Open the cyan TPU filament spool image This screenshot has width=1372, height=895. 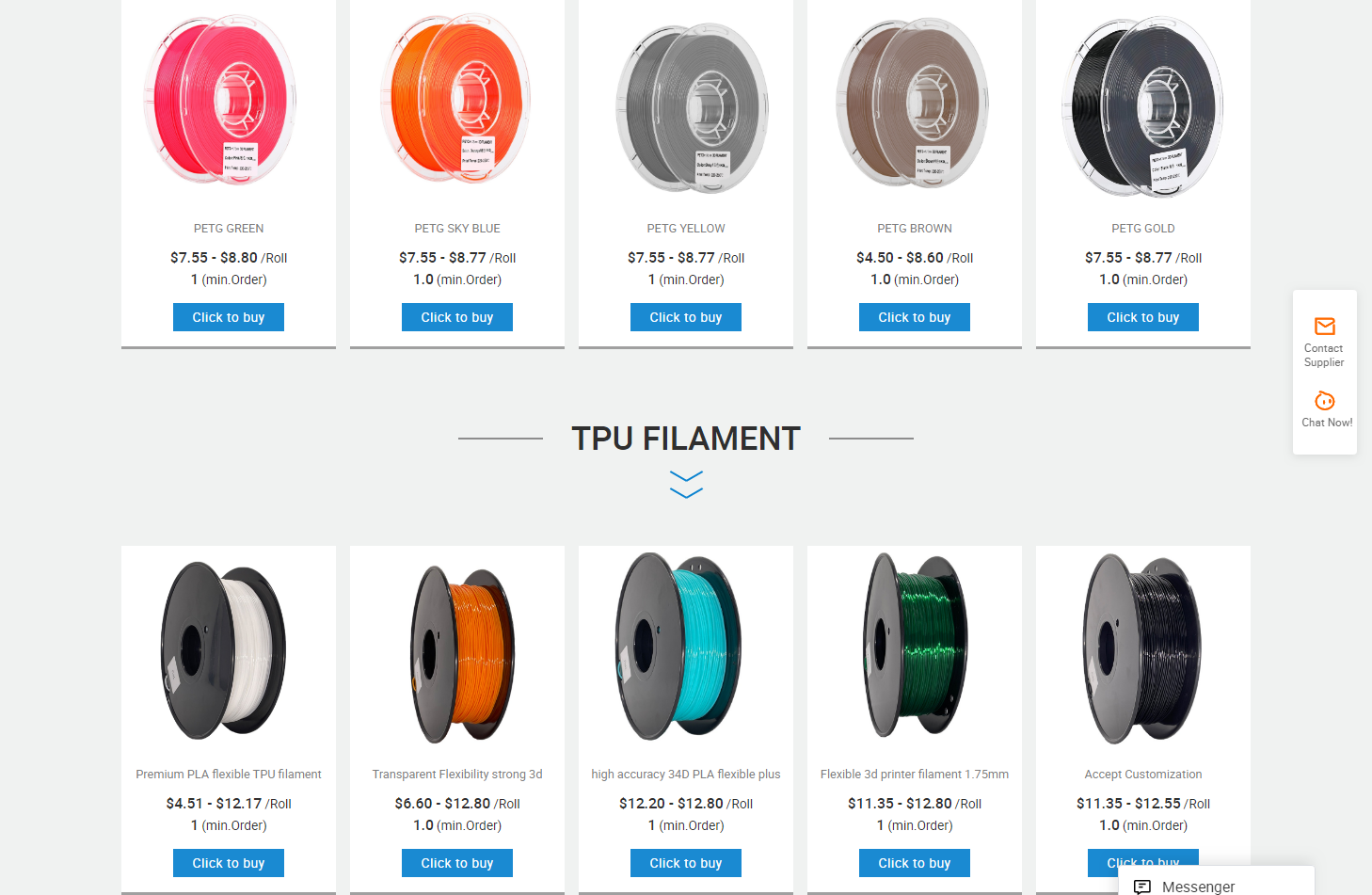pyautogui.click(x=678, y=646)
